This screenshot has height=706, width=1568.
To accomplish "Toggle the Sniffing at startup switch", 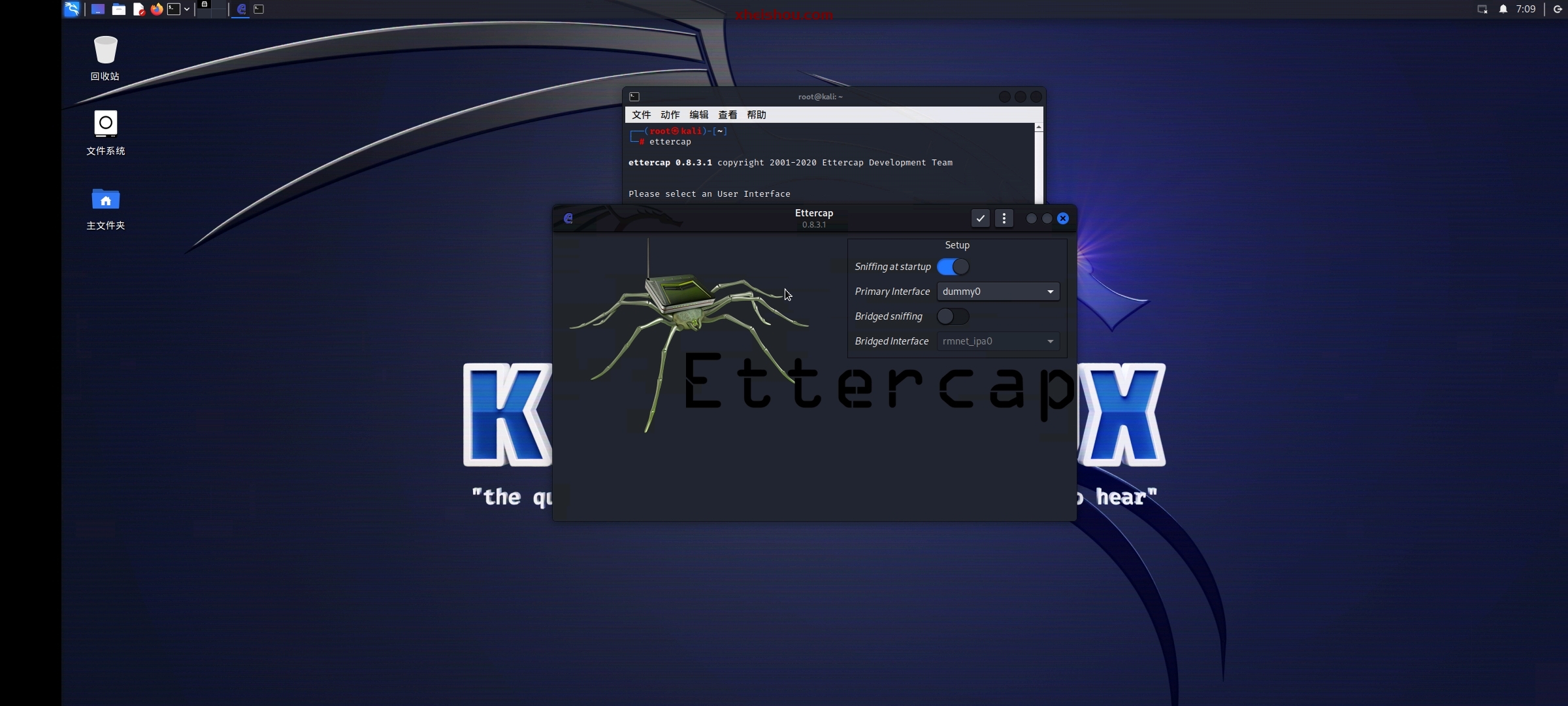I will pos(953,267).
